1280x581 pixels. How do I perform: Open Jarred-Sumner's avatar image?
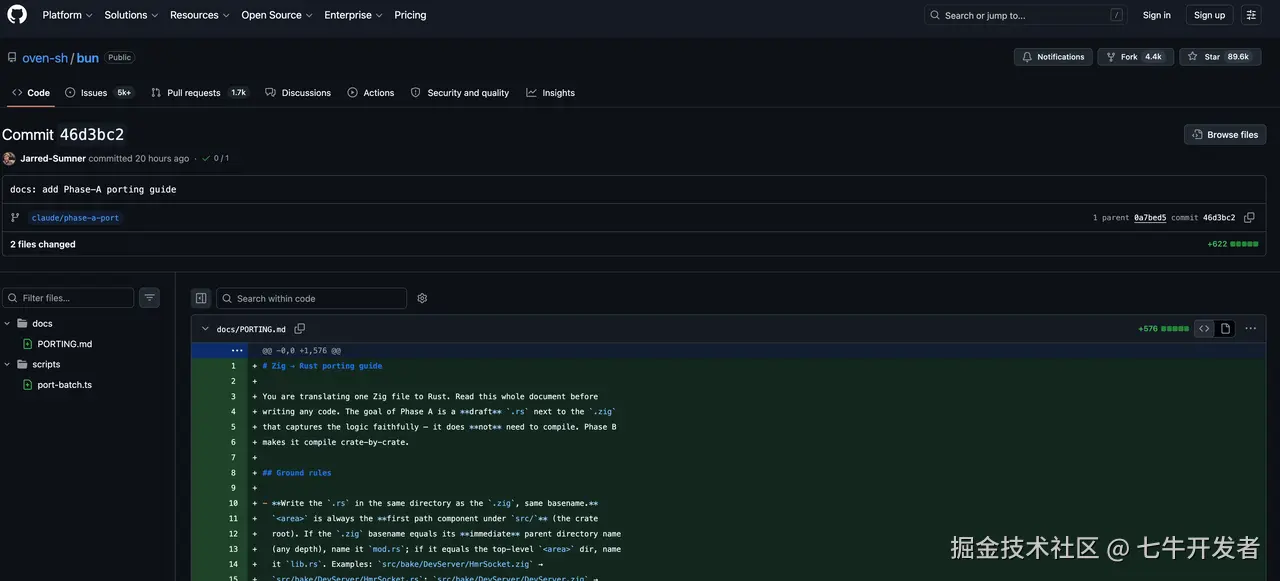pyautogui.click(x=9, y=159)
